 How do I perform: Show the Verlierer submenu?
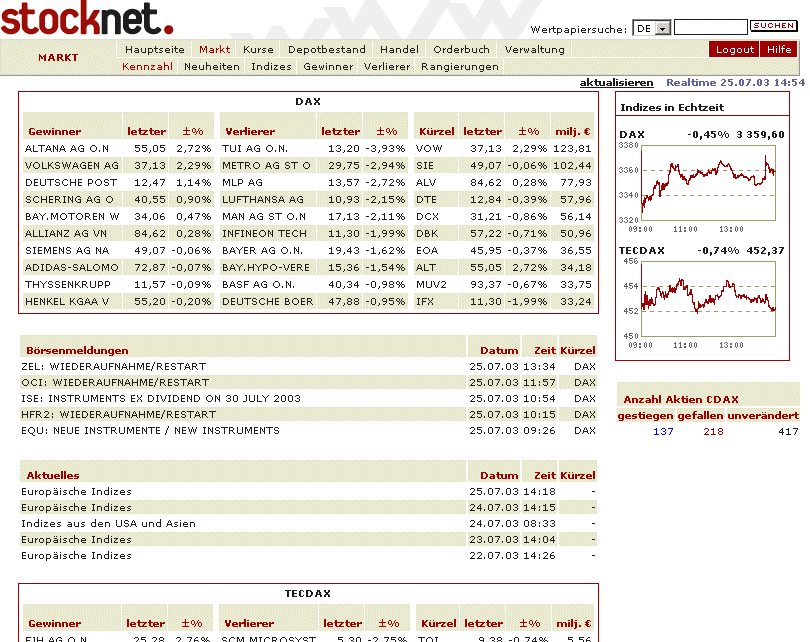pos(387,67)
